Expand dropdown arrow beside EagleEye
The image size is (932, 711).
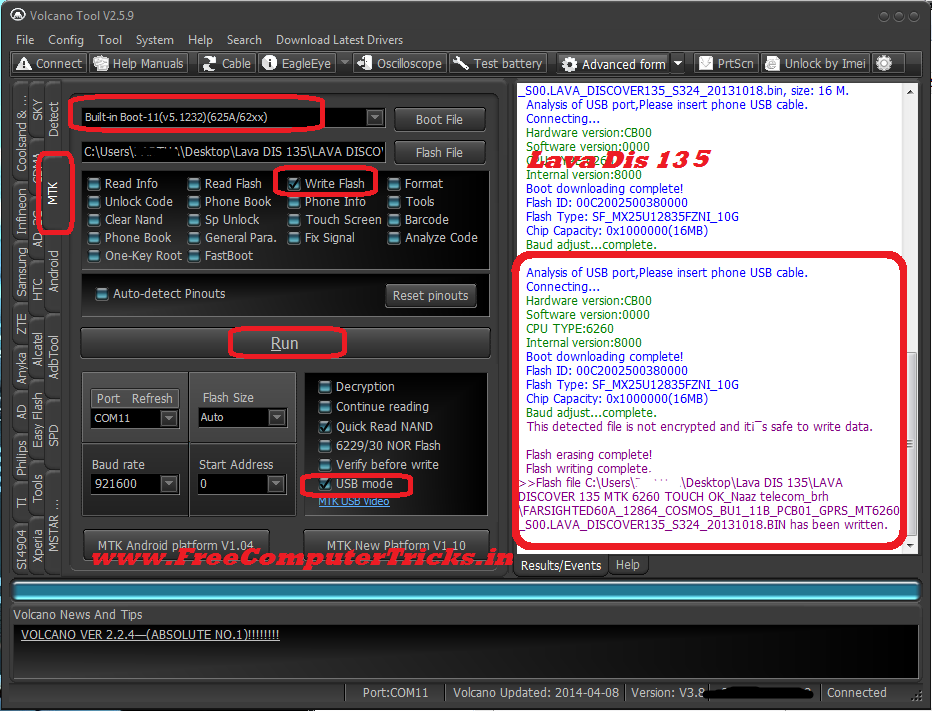tap(344, 62)
